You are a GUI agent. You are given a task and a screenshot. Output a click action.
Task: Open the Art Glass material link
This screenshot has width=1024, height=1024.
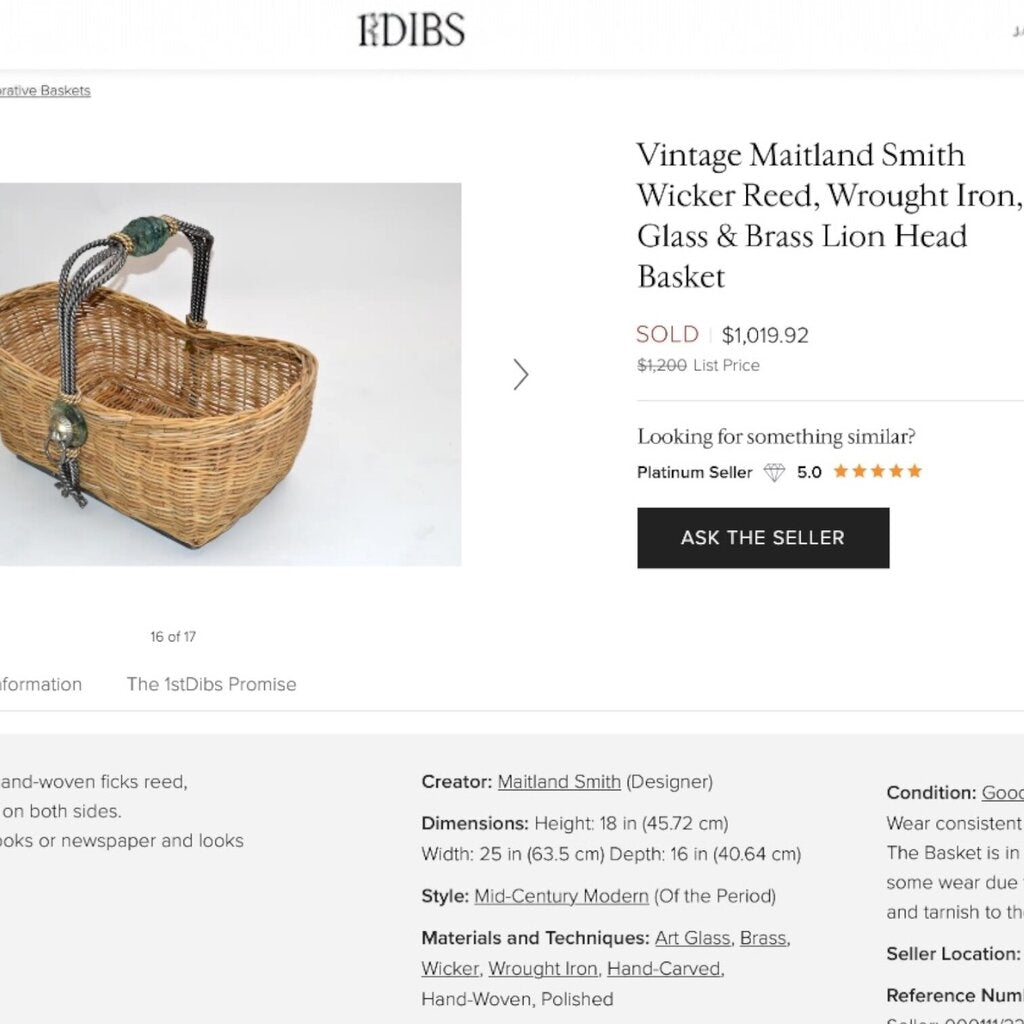pos(692,938)
